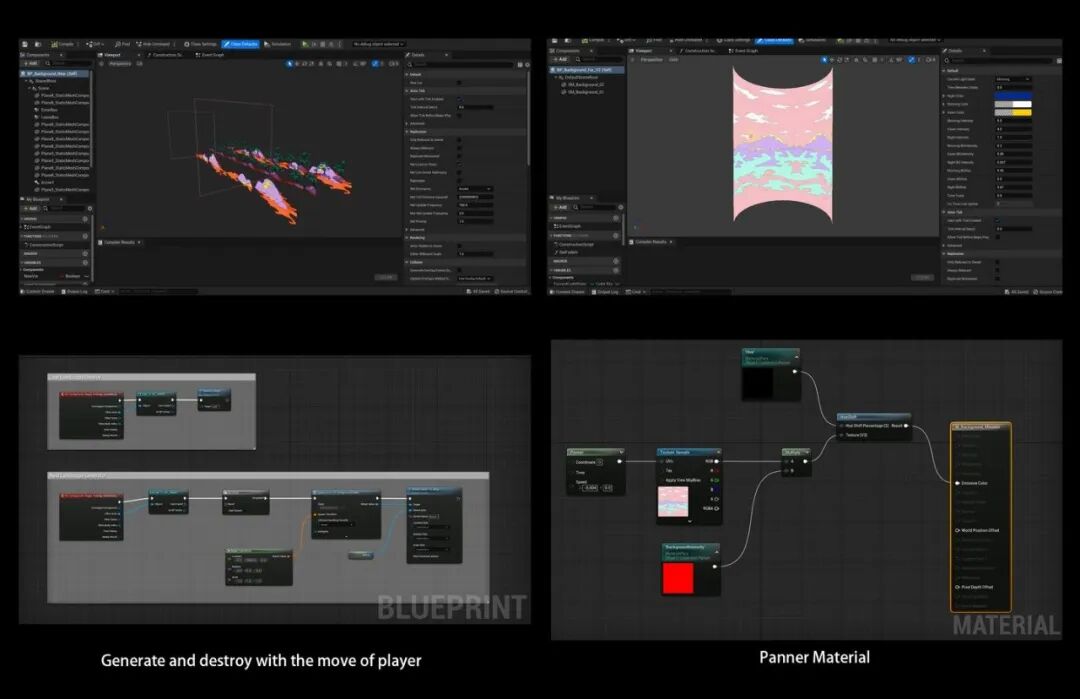
Task: Open the Diff dropdown in mountains window toolbar
Action: click(x=95, y=44)
